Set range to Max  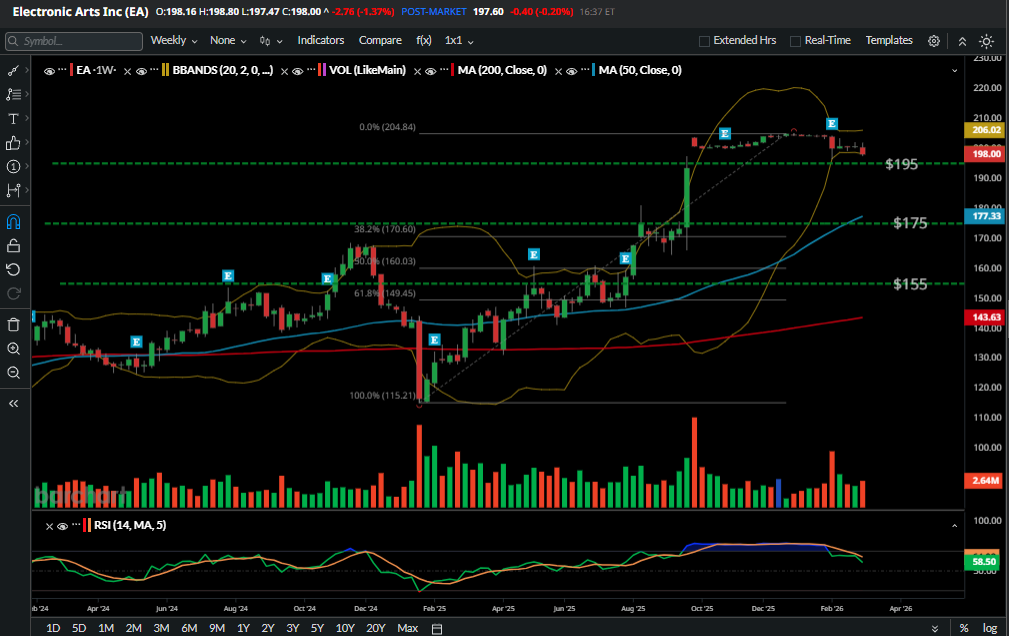pyautogui.click(x=407, y=628)
